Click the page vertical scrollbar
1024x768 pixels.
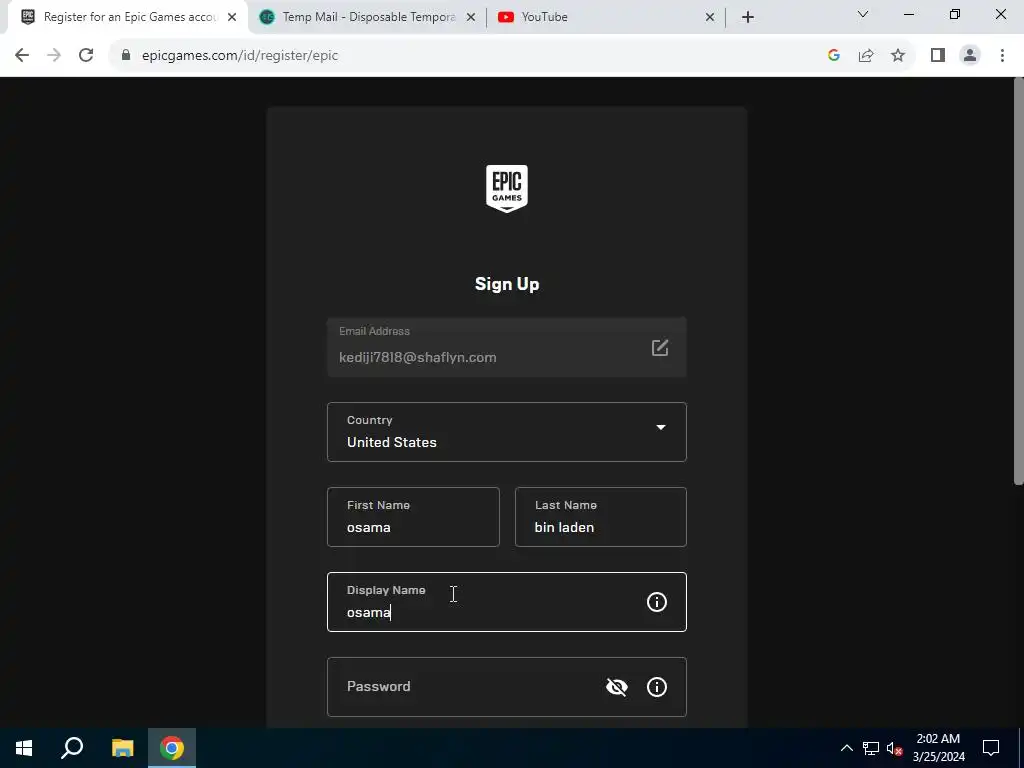[1018, 281]
